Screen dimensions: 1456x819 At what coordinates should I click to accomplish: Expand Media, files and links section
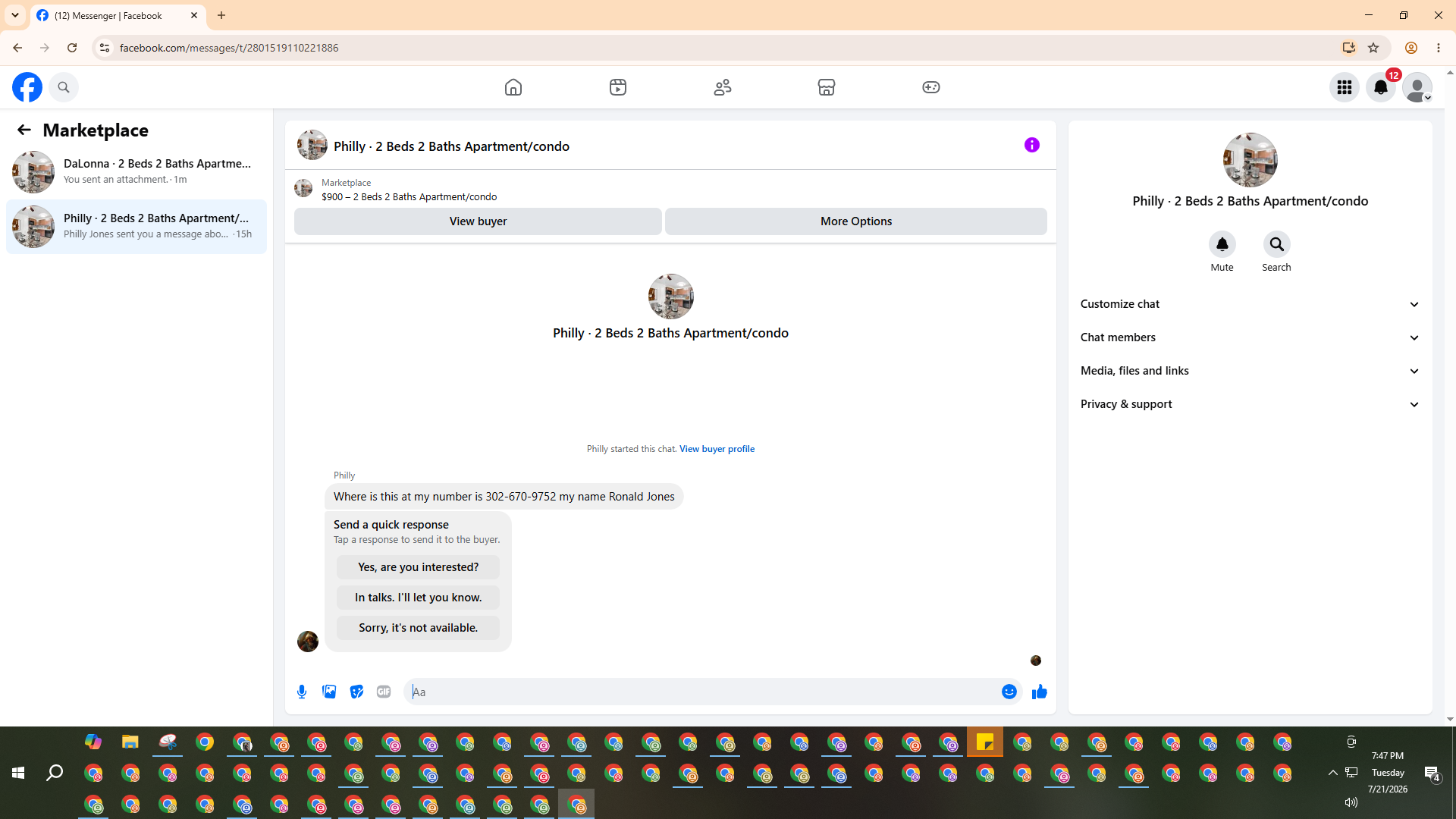point(1250,371)
